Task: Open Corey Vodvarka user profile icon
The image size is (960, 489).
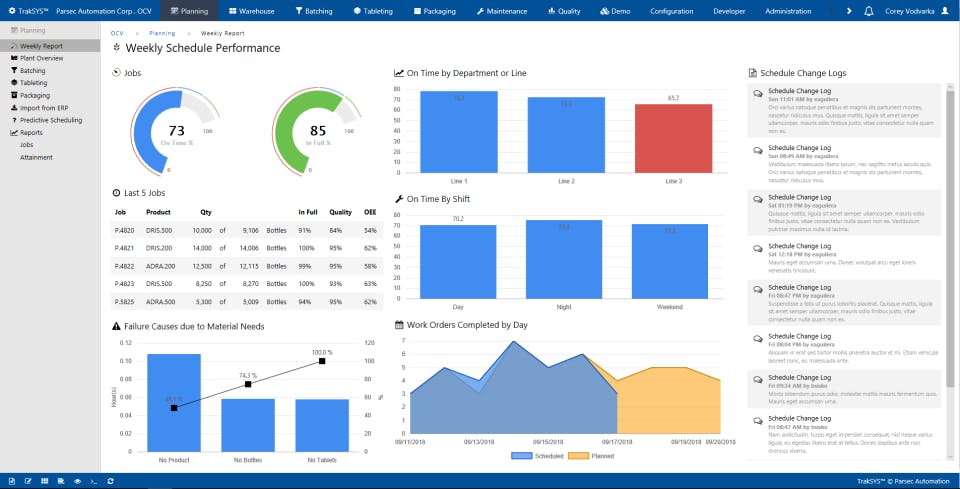Action: click(944, 11)
